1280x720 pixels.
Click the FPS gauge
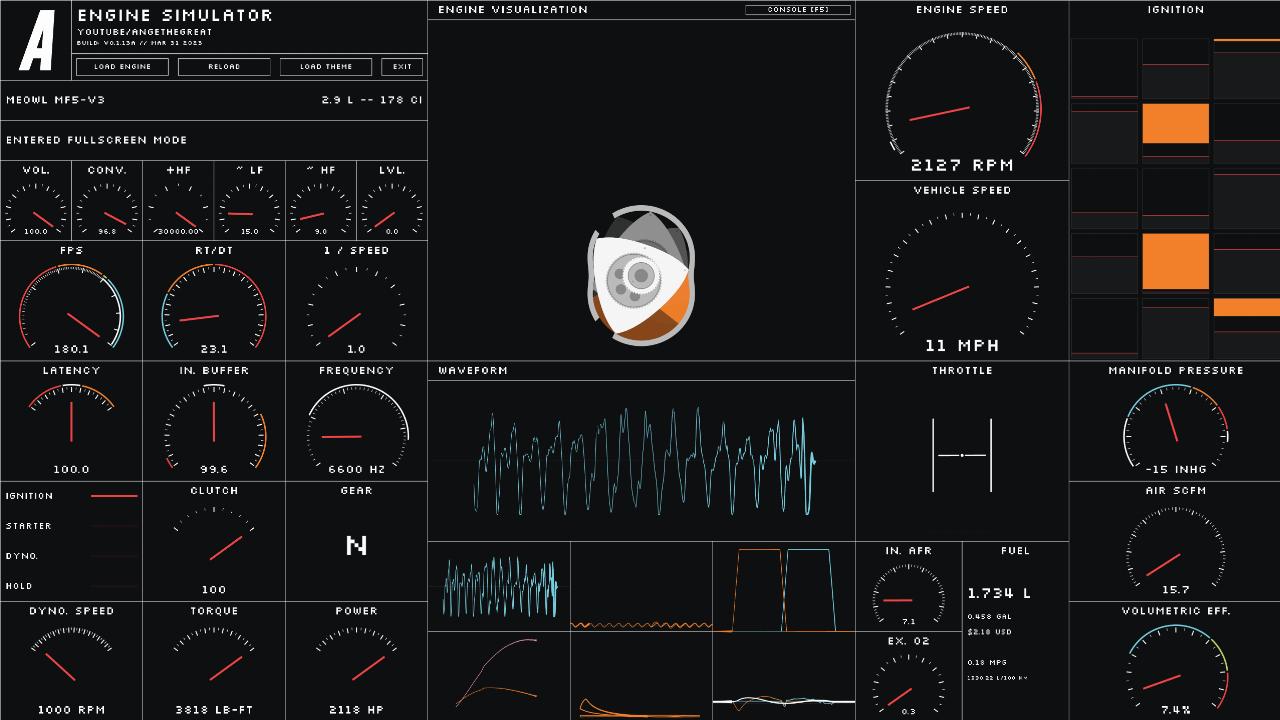[71, 305]
